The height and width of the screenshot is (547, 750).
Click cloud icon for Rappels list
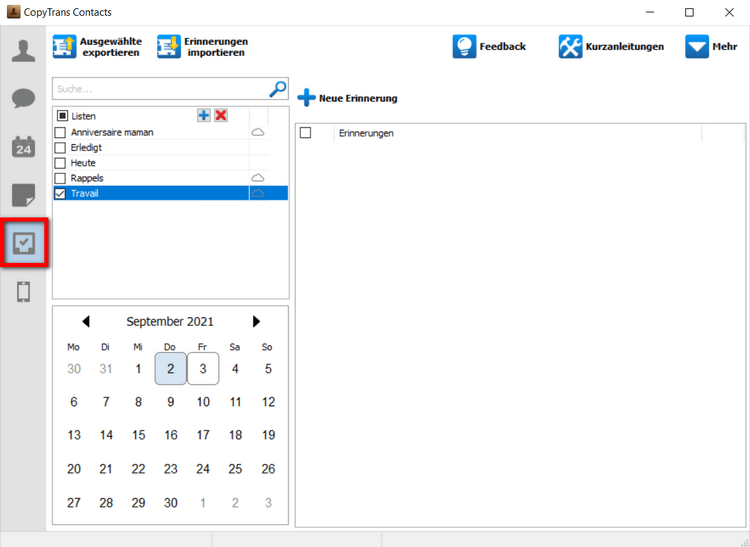click(258, 178)
